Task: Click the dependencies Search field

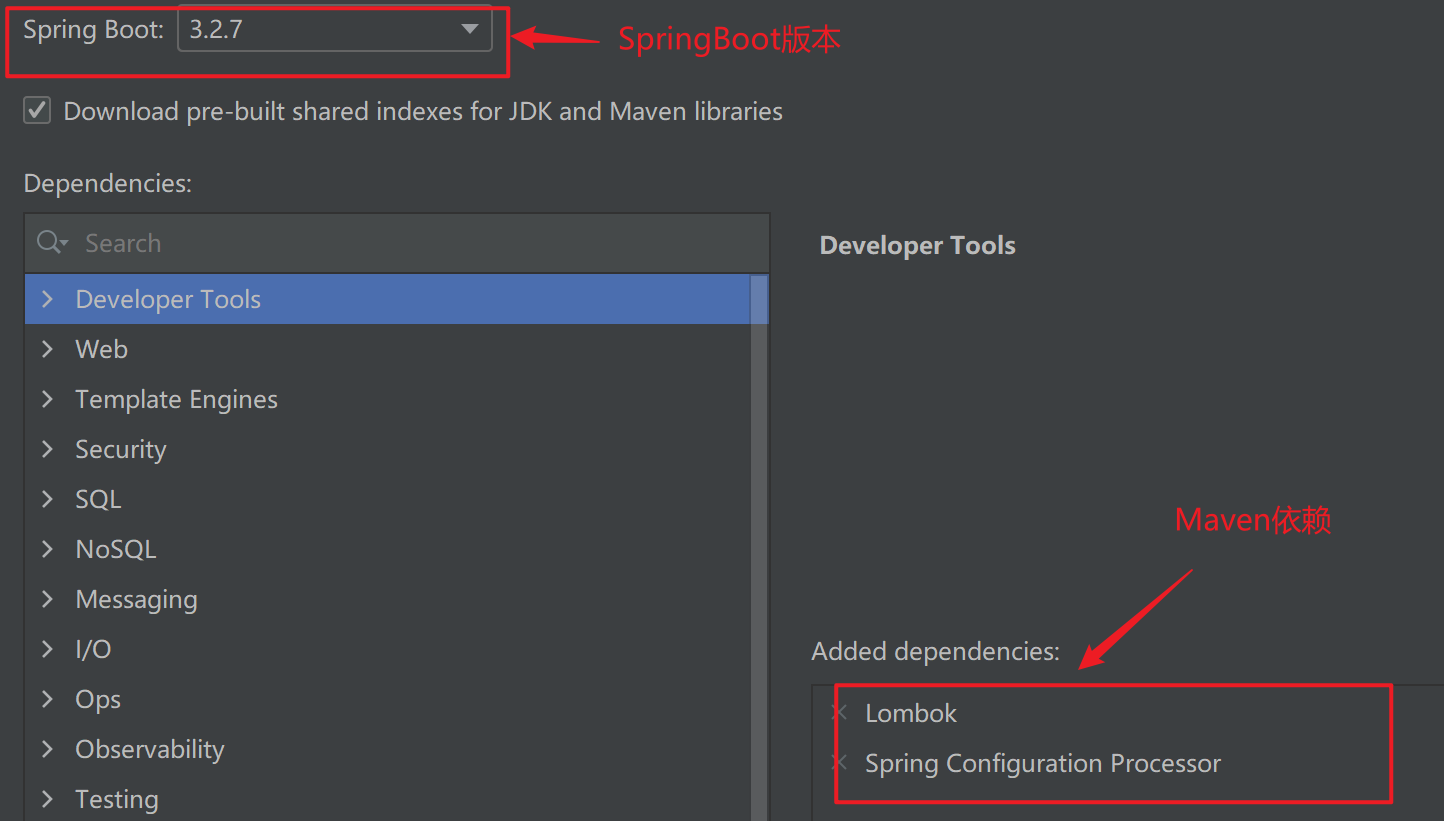Action: click(x=400, y=243)
